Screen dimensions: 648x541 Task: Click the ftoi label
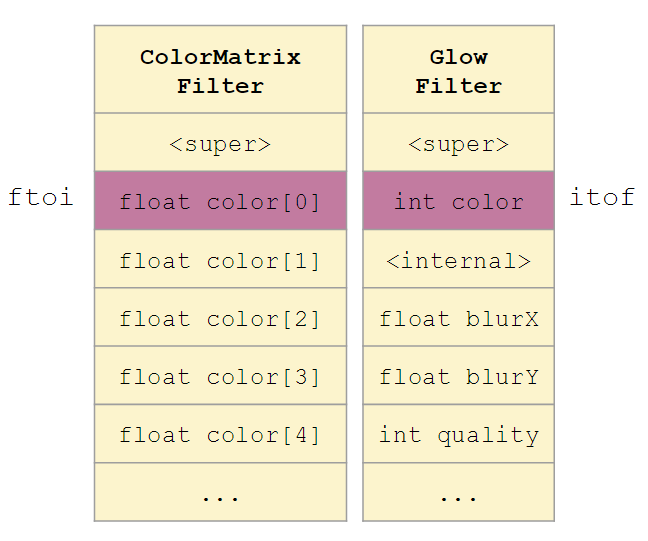point(40,197)
